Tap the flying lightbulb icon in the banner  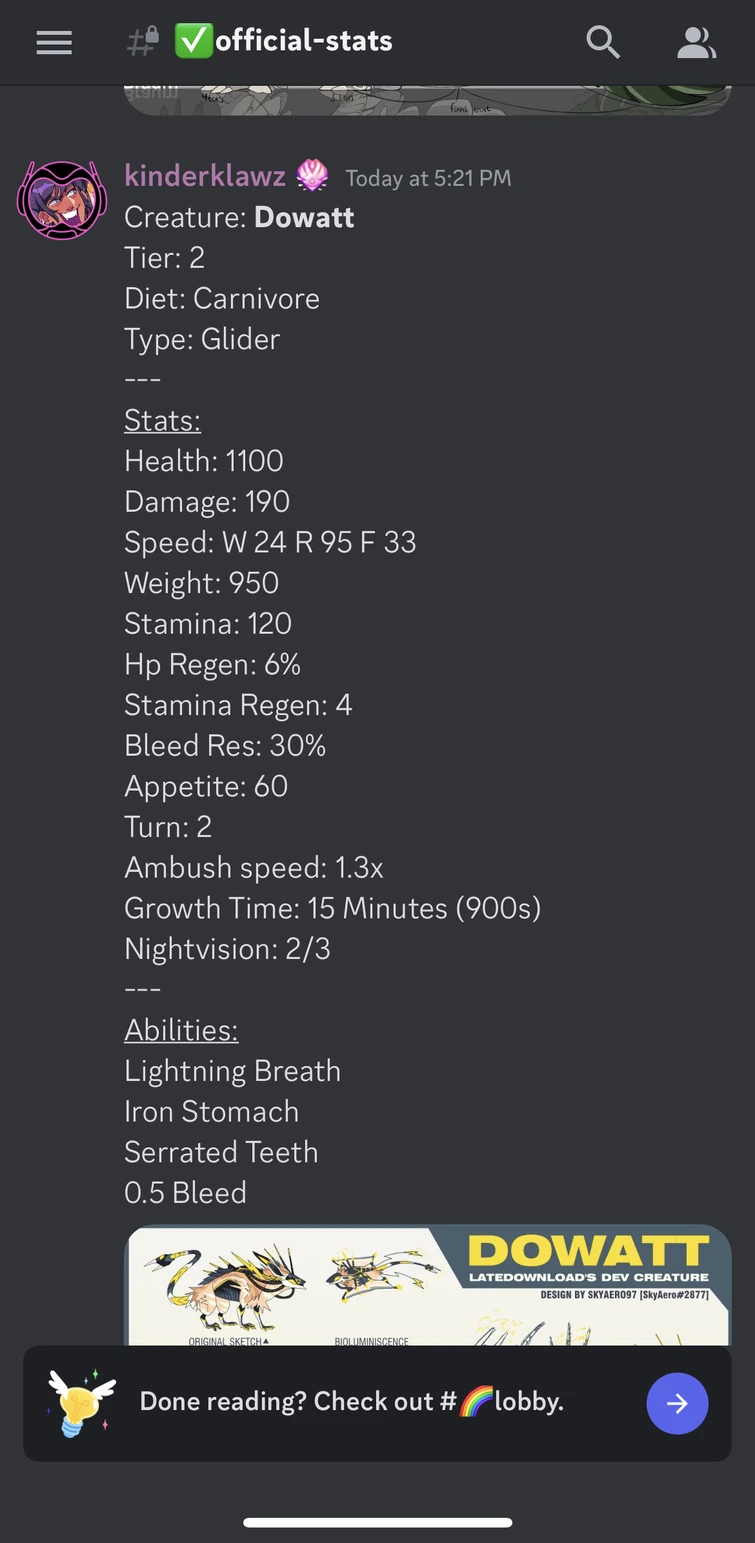(80, 1402)
